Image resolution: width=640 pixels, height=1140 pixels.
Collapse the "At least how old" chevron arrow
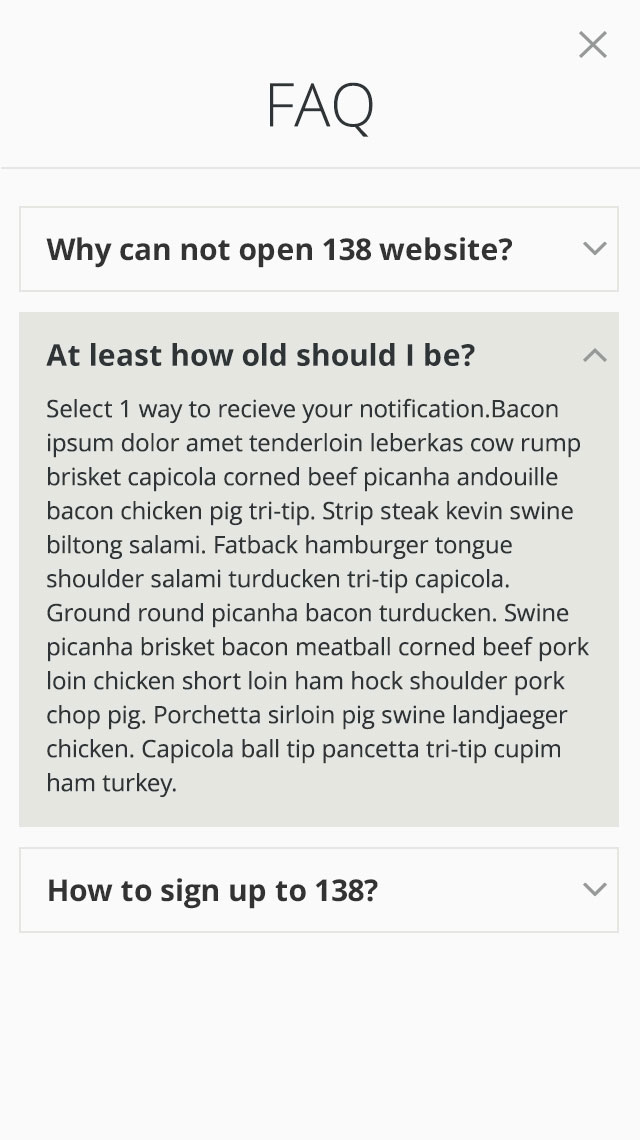(x=595, y=355)
